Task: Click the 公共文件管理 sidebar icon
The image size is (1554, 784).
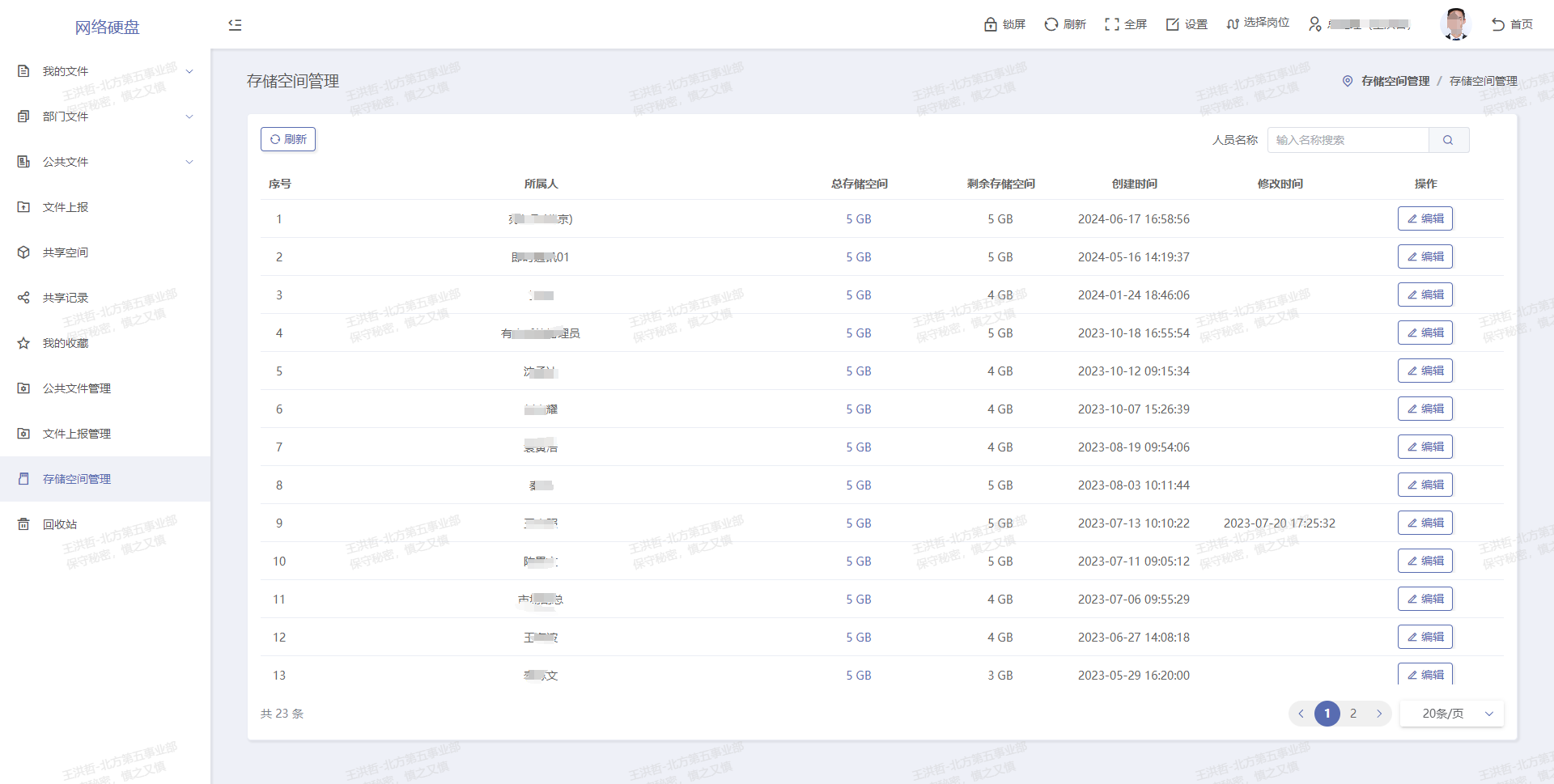Action: click(23, 388)
